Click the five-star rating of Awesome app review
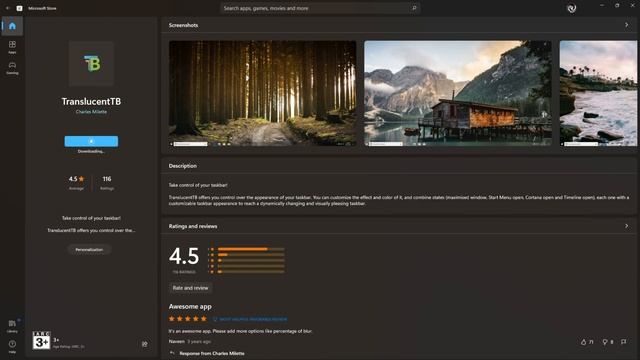 [x=188, y=319]
